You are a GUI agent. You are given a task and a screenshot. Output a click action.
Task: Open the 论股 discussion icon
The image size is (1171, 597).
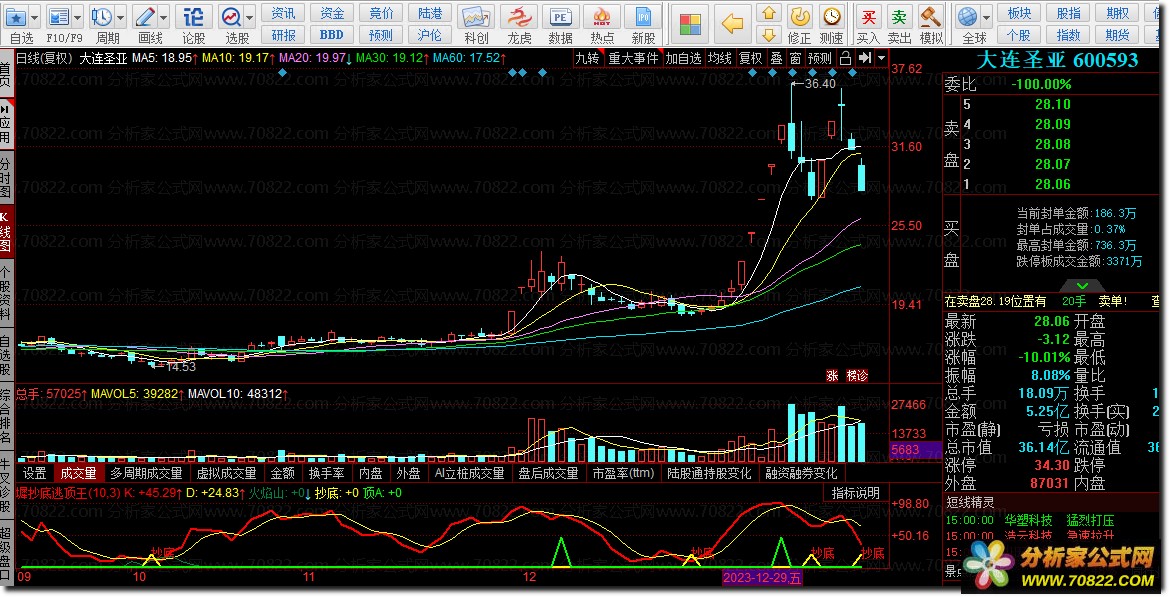tap(193, 16)
